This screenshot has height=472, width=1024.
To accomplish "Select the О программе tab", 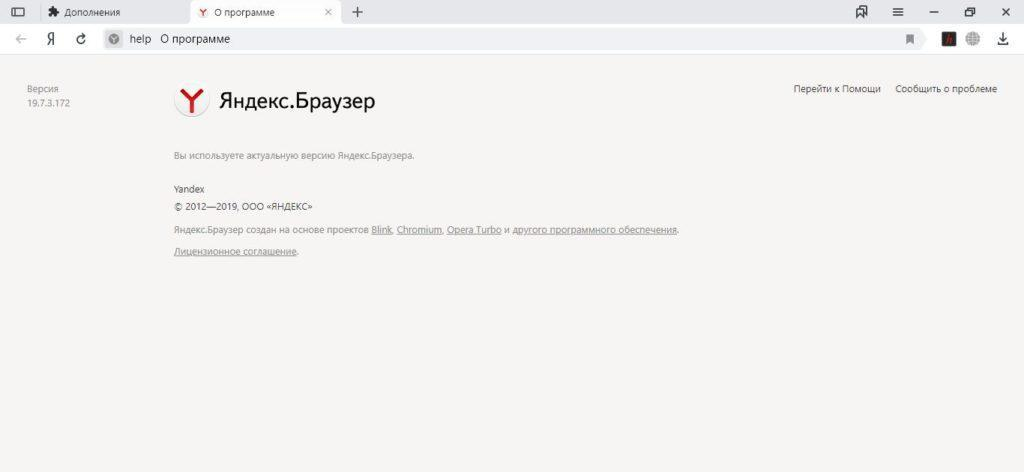I will [266, 12].
